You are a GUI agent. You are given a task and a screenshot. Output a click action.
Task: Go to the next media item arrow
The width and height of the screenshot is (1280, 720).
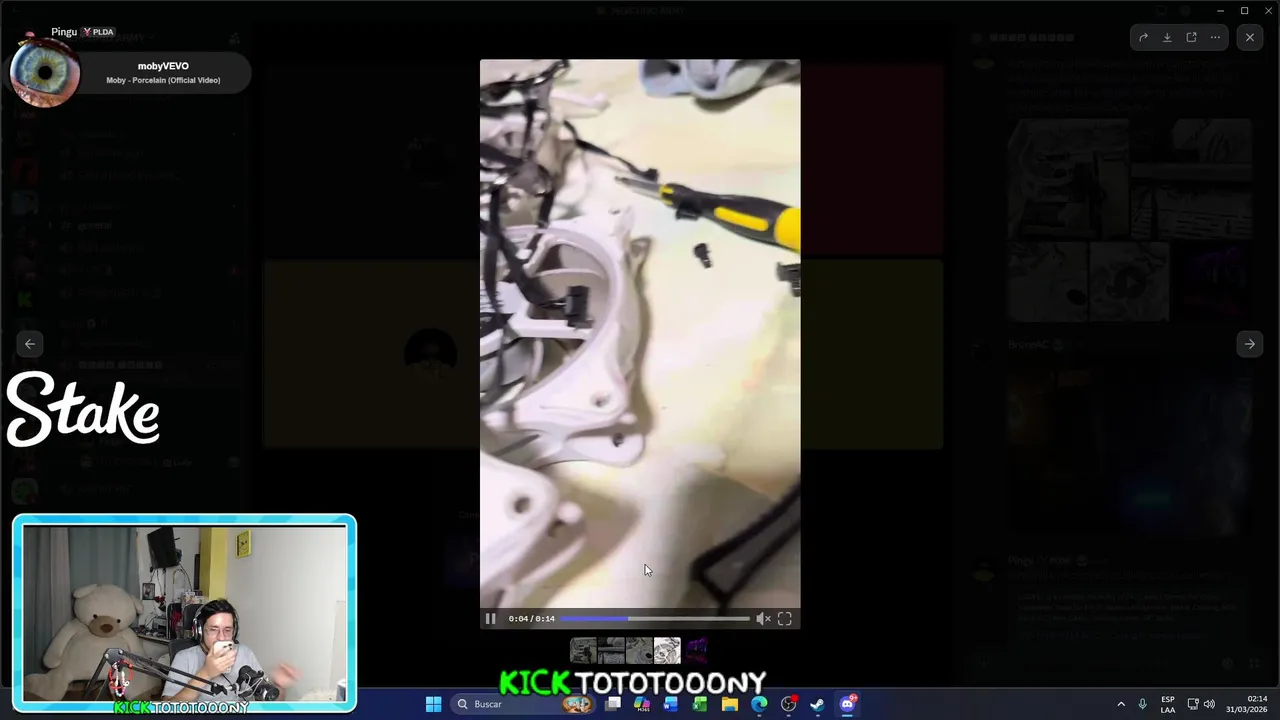[x=1250, y=344]
